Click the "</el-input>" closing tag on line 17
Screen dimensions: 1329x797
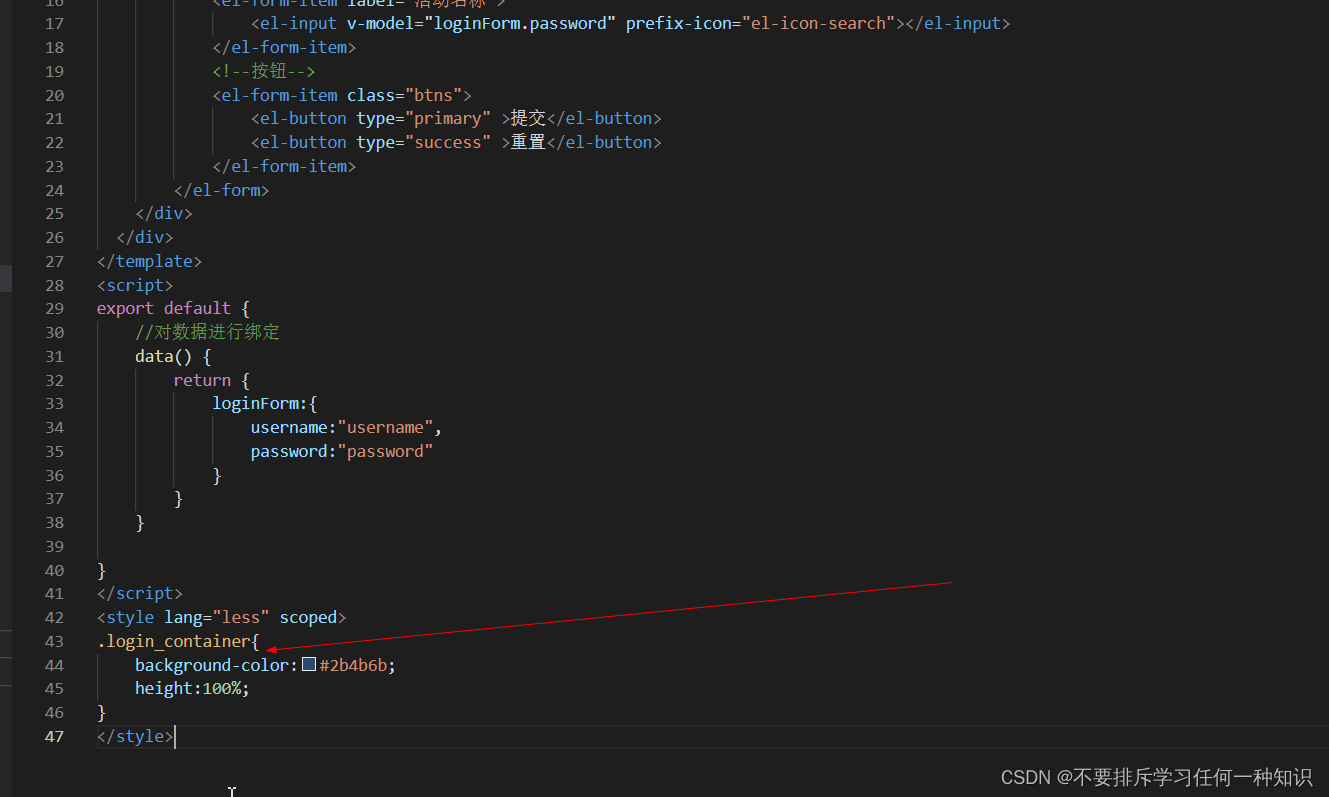pos(958,23)
